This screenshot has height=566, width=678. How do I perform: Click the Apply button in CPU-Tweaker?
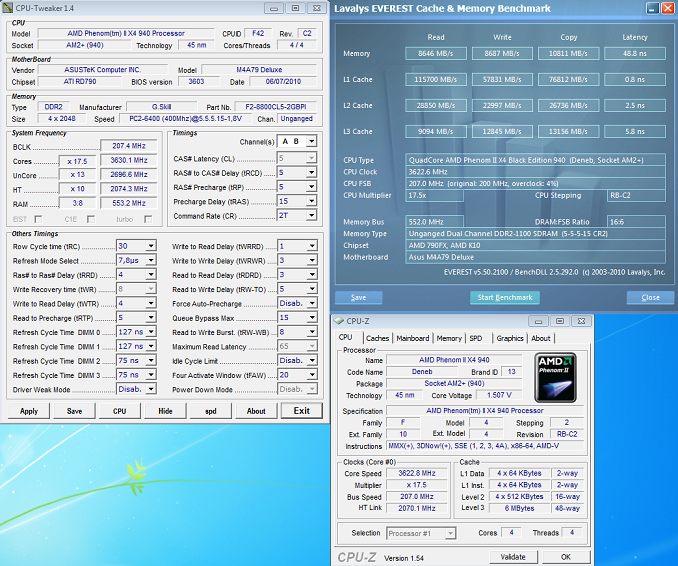click(x=29, y=411)
